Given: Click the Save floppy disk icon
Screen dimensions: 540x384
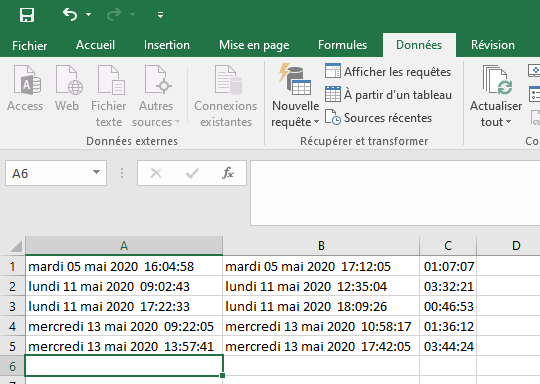Looking at the screenshot, I should [27, 15].
